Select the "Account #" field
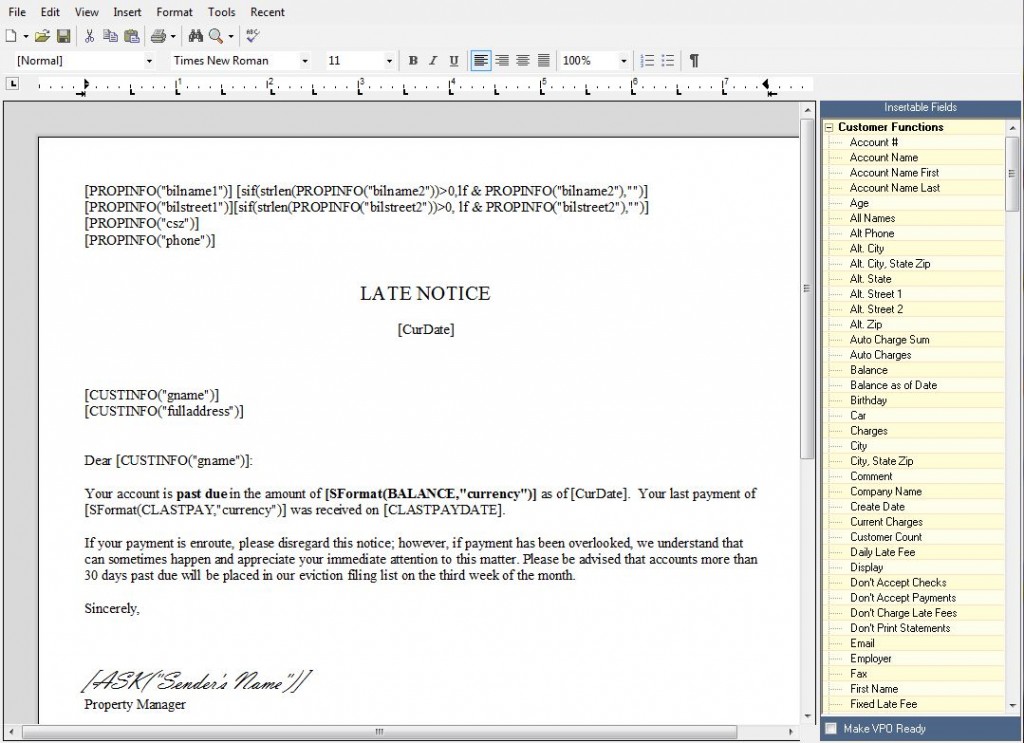 (x=874, y=142)
